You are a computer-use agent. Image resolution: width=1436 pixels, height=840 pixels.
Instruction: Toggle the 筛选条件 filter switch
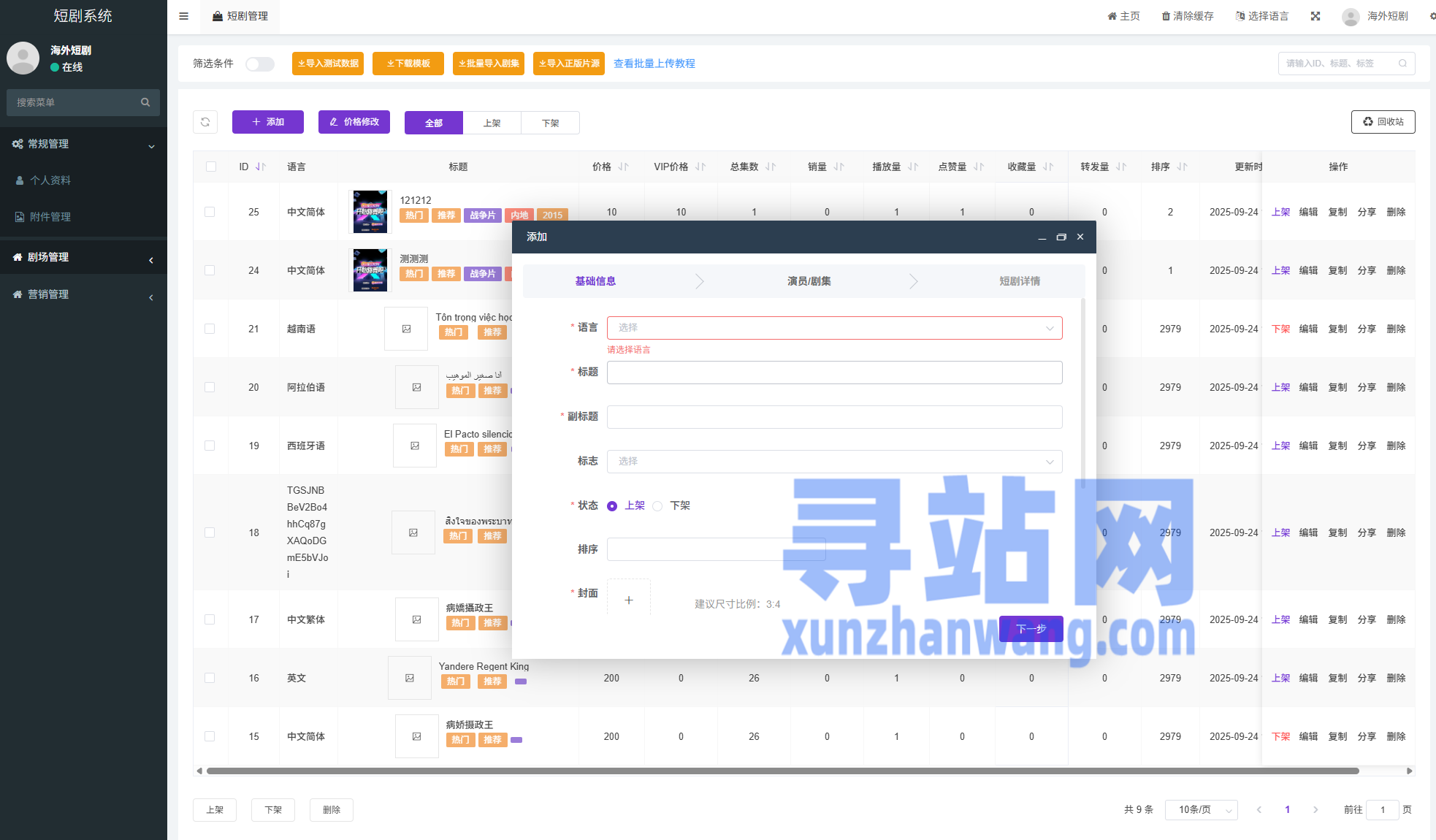[259, 64]
